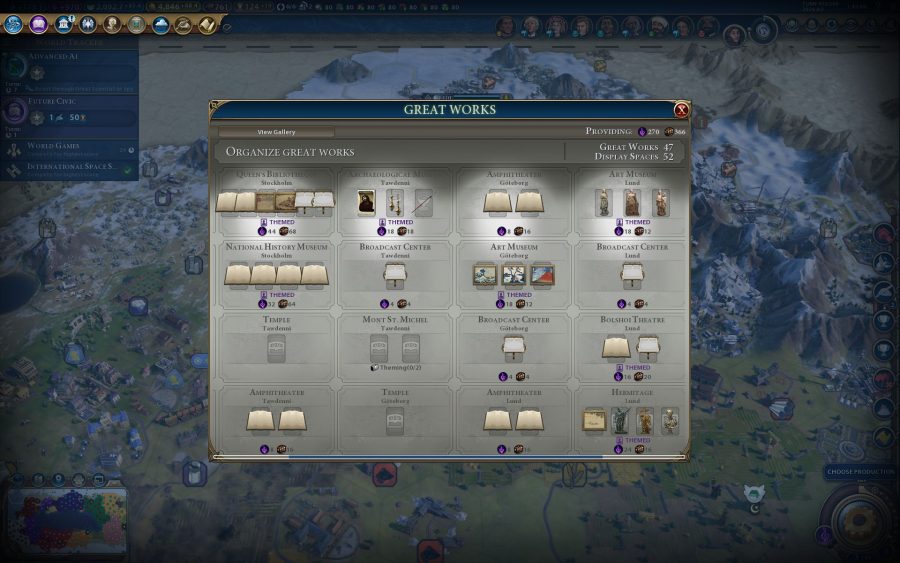Image resolution: width=900 pixels, height=563 pixels.
Task: Click the Great Works painting icon in top bar
Action: (136, 25)
